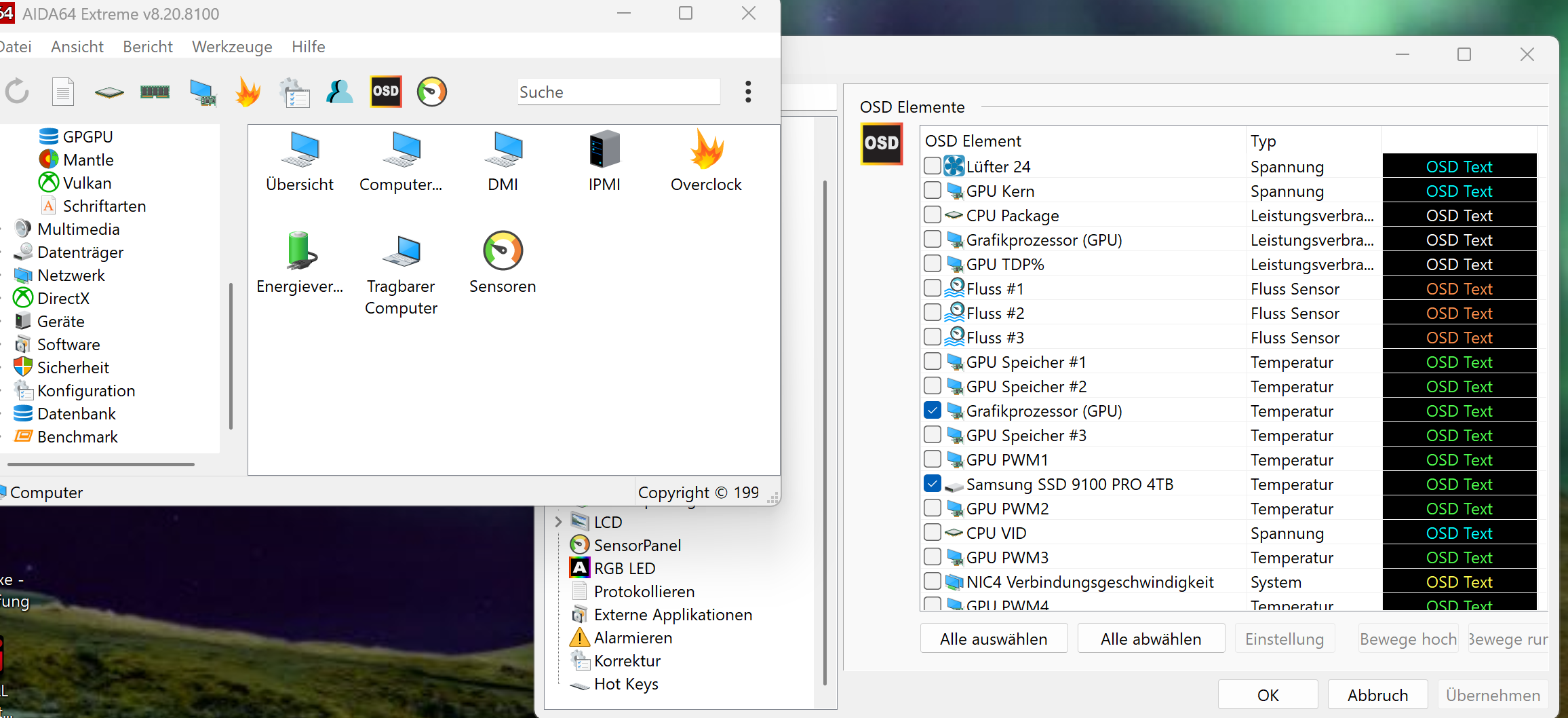Open the DMI item
Screen dimensions: 1568x718
[503, 163]
